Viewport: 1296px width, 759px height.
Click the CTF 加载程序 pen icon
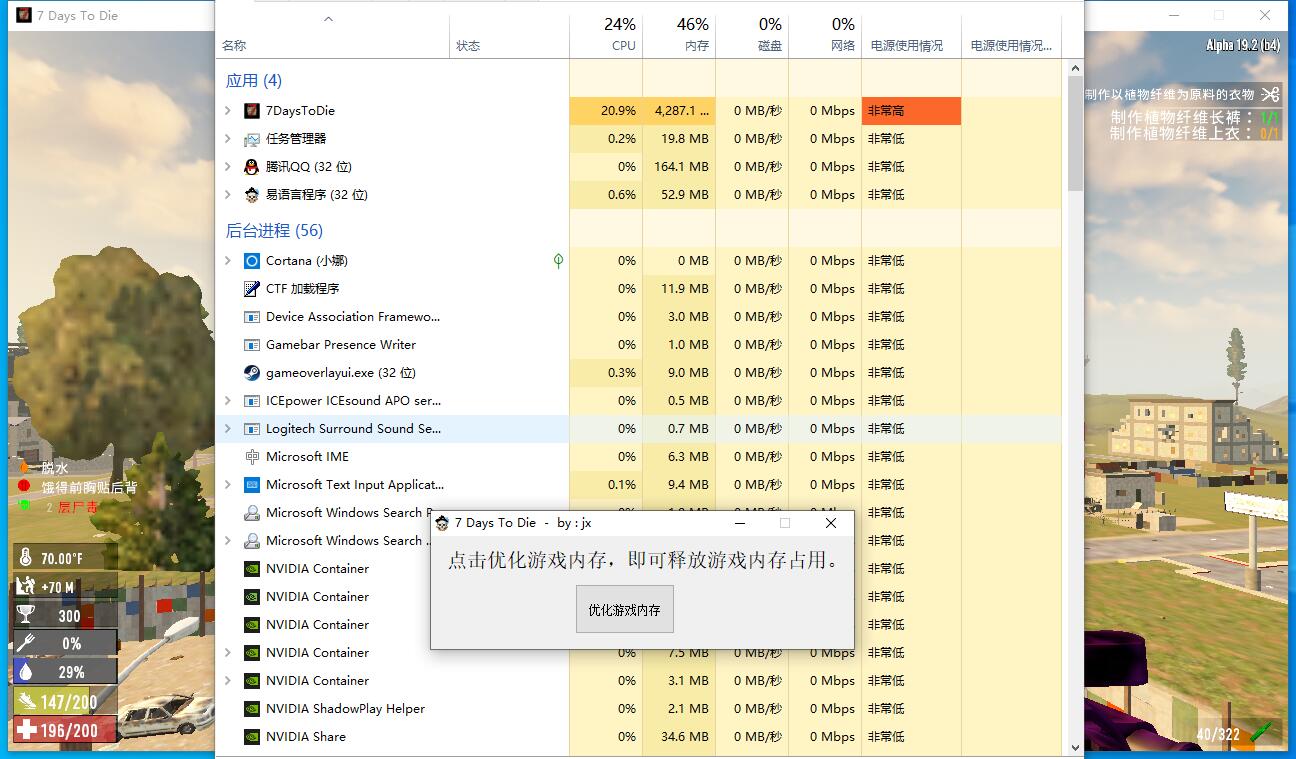click(x=252, y=289)
